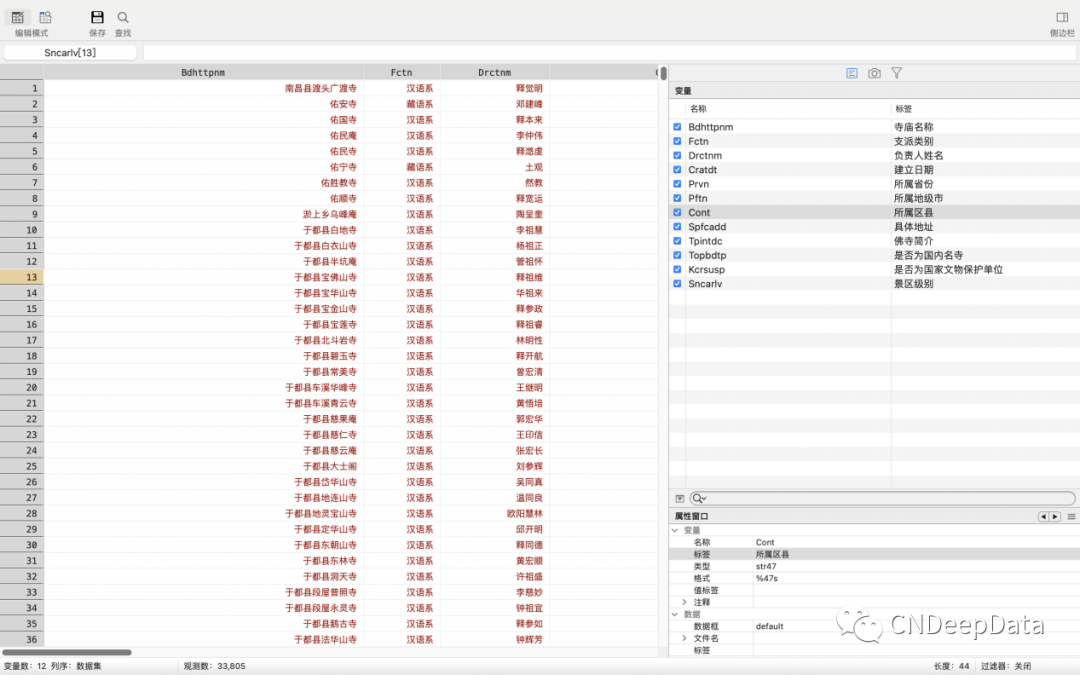Select the Bdhttpnm column header

203,72
